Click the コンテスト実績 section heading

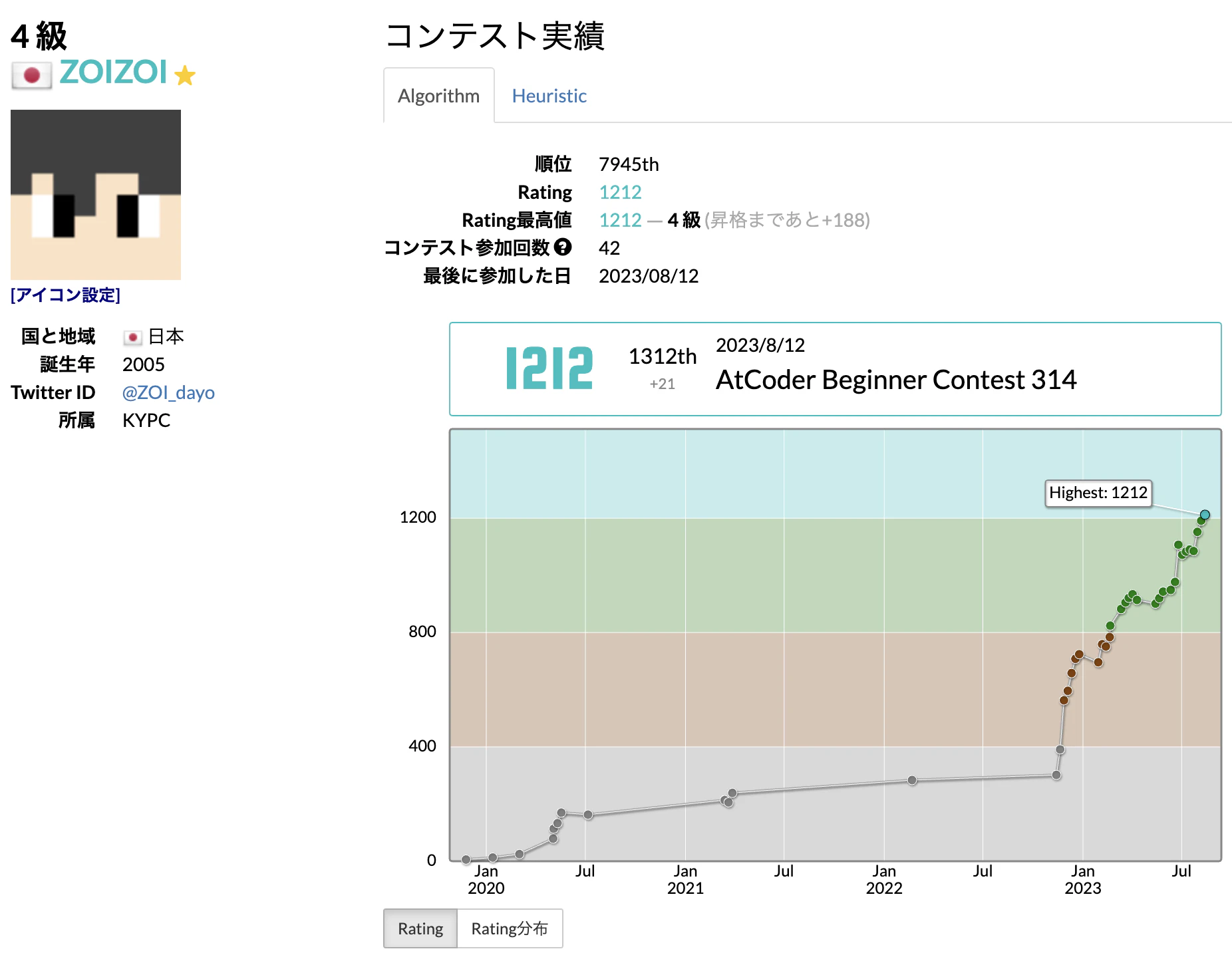(x=495, y=35)
